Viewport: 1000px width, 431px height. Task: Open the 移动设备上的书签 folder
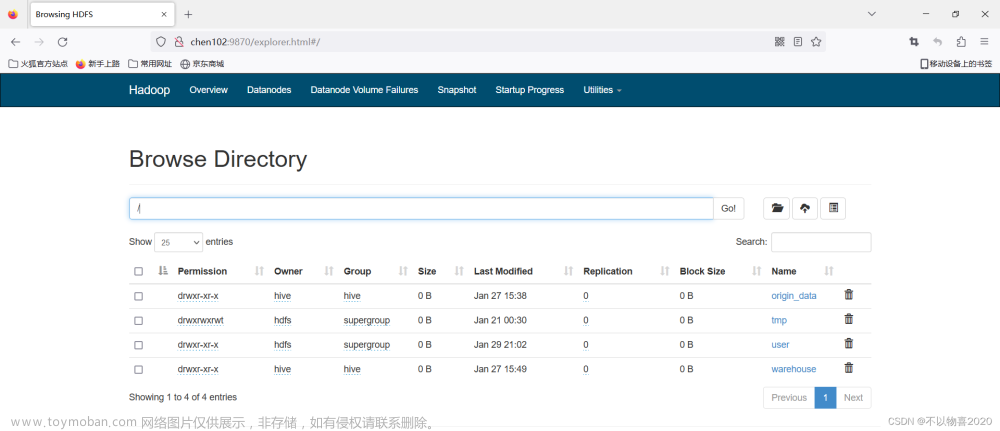pyautogui.click(x=956, y=64)
